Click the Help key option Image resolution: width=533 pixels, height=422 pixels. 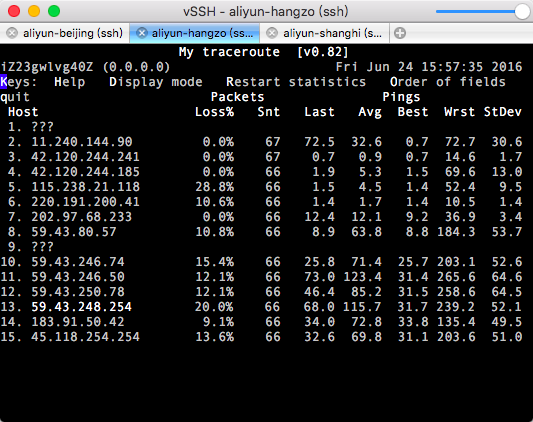(x=70, y=82)
